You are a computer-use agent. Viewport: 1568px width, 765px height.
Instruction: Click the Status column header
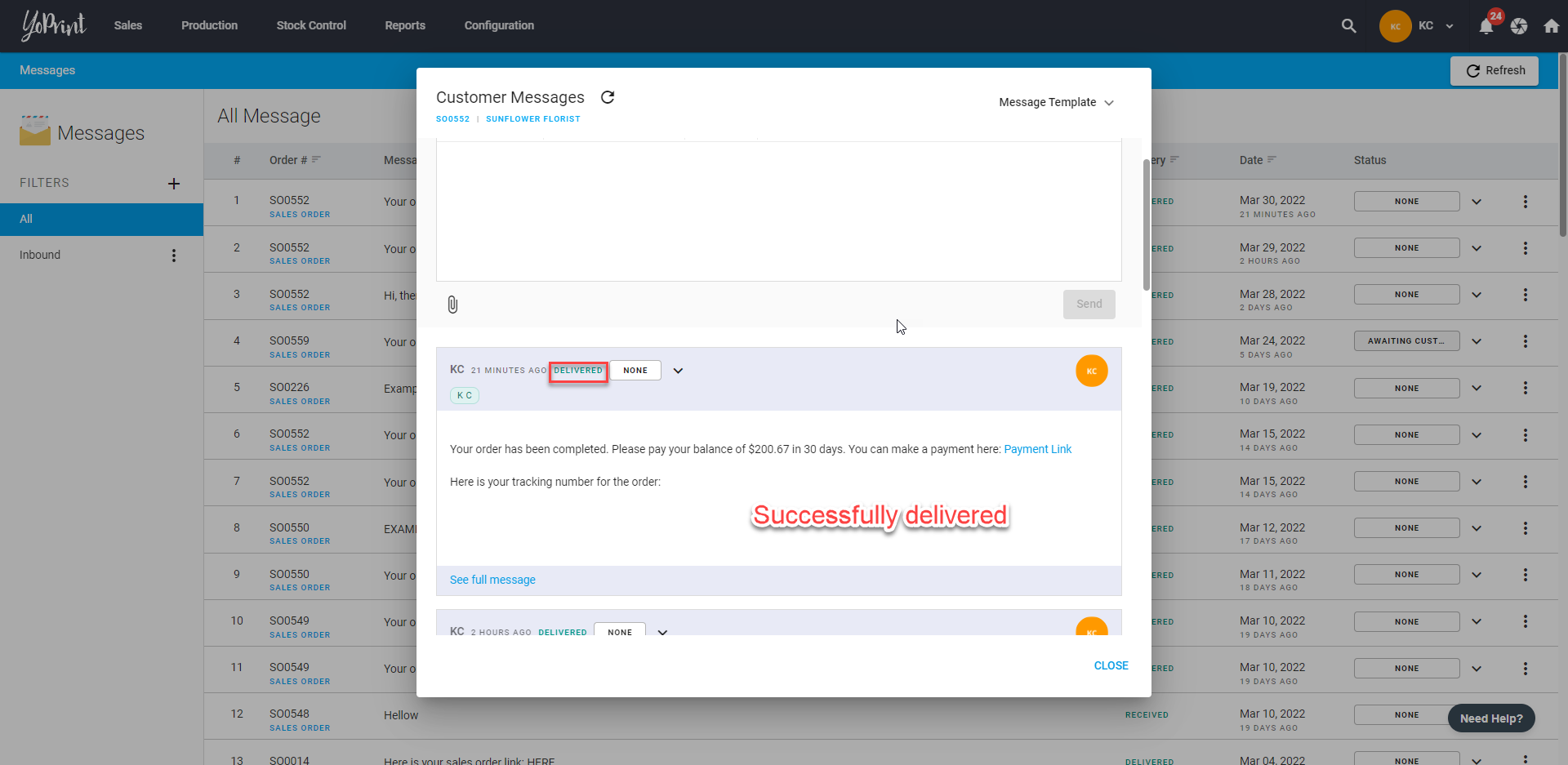tap(1370, 160)
